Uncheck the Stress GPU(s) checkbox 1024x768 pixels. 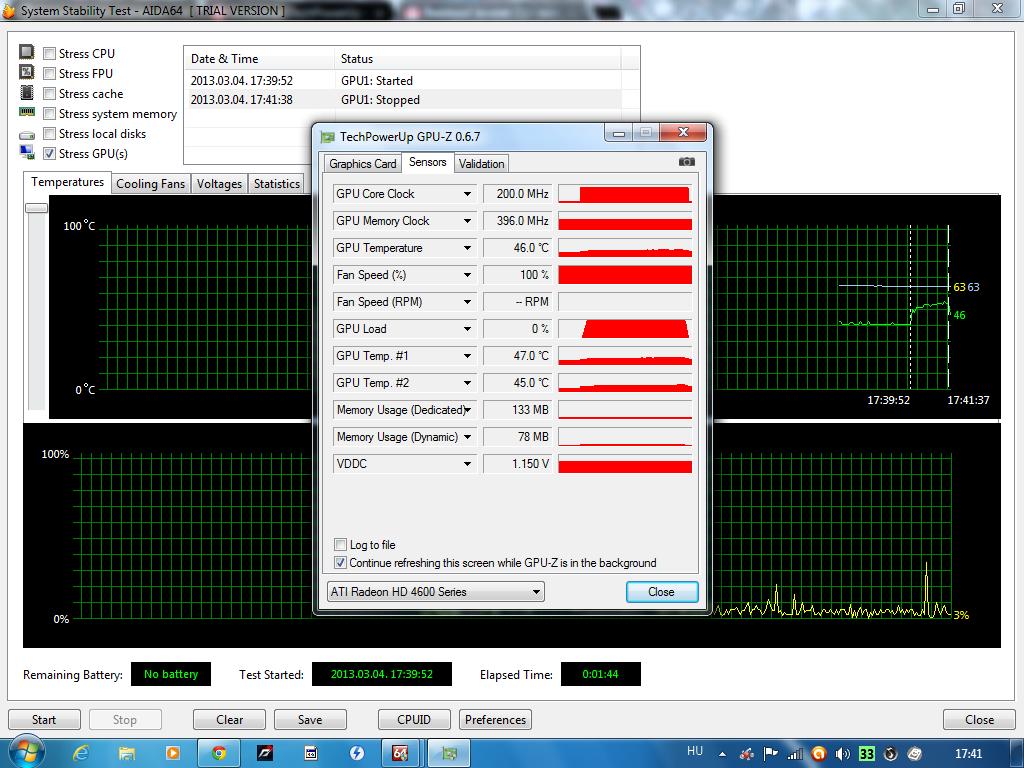[x=49, y=154]
